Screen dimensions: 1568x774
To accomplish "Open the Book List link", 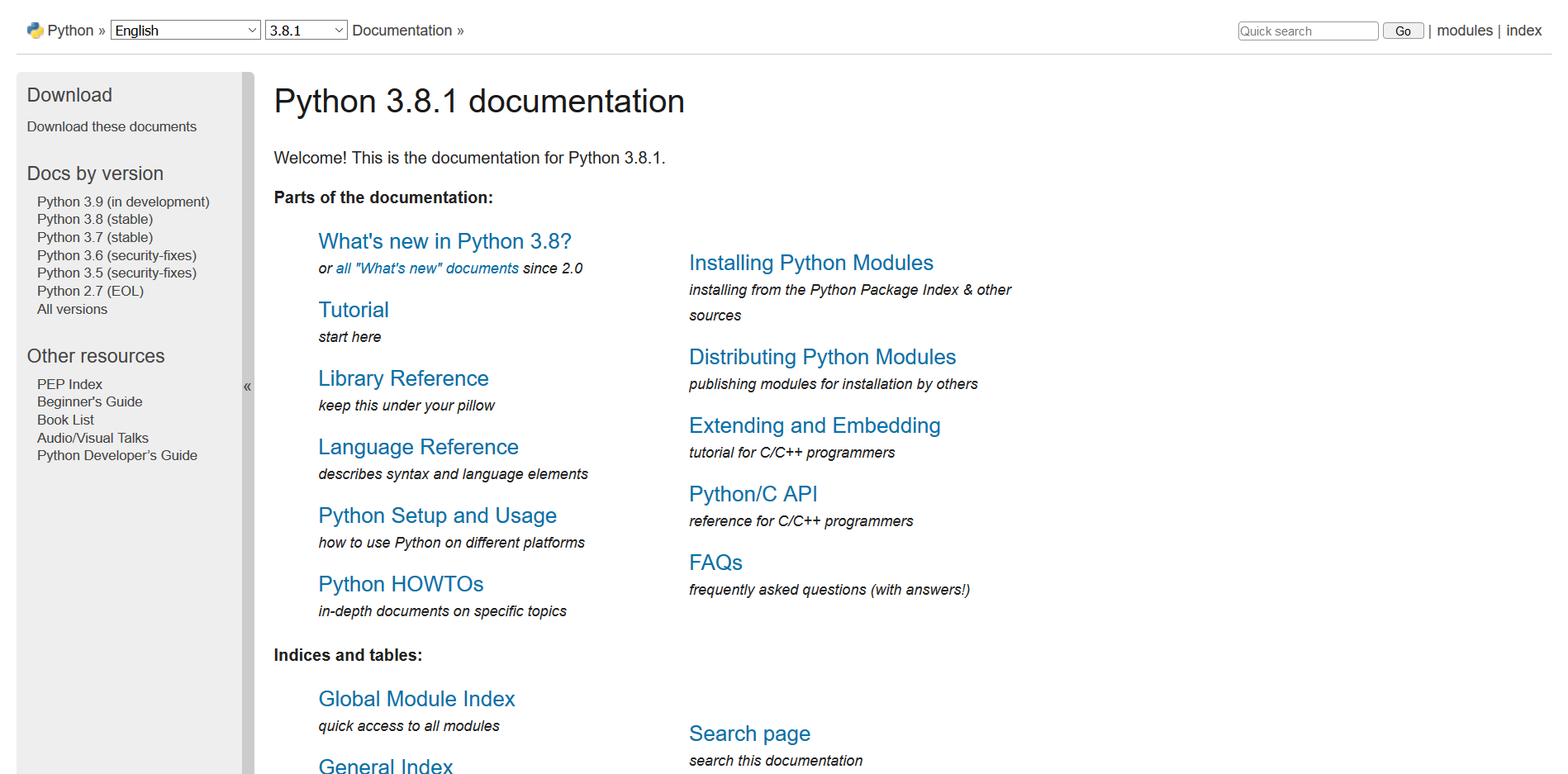I will tap(65, 420).
